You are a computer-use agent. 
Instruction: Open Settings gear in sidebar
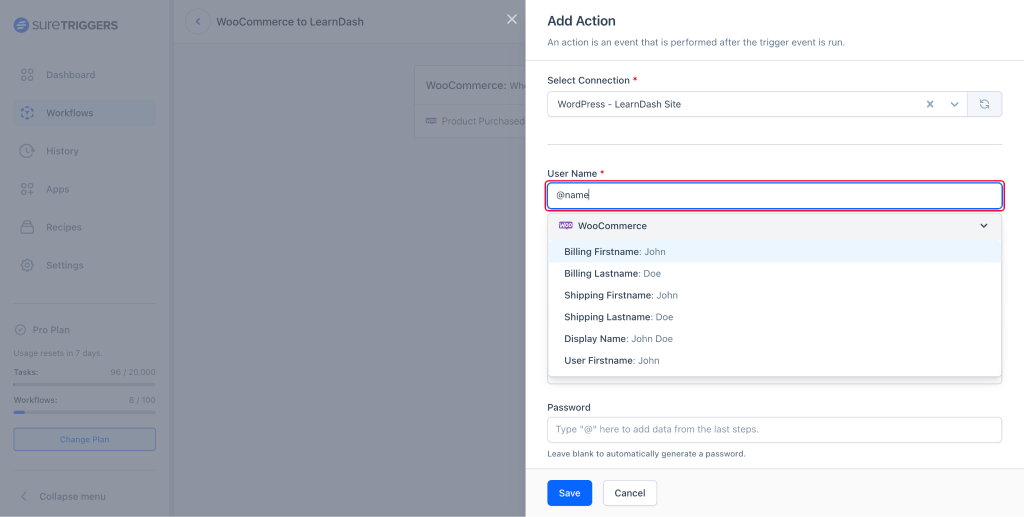click(27, 265)
